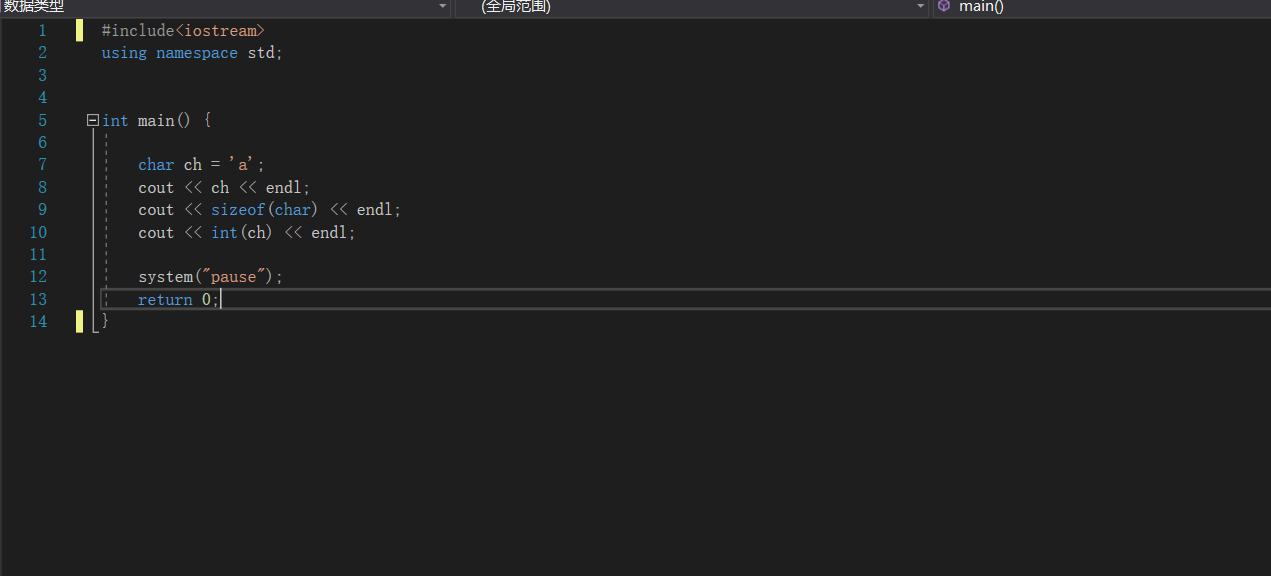Click the purple cube icon beside main()

point(943,6)
